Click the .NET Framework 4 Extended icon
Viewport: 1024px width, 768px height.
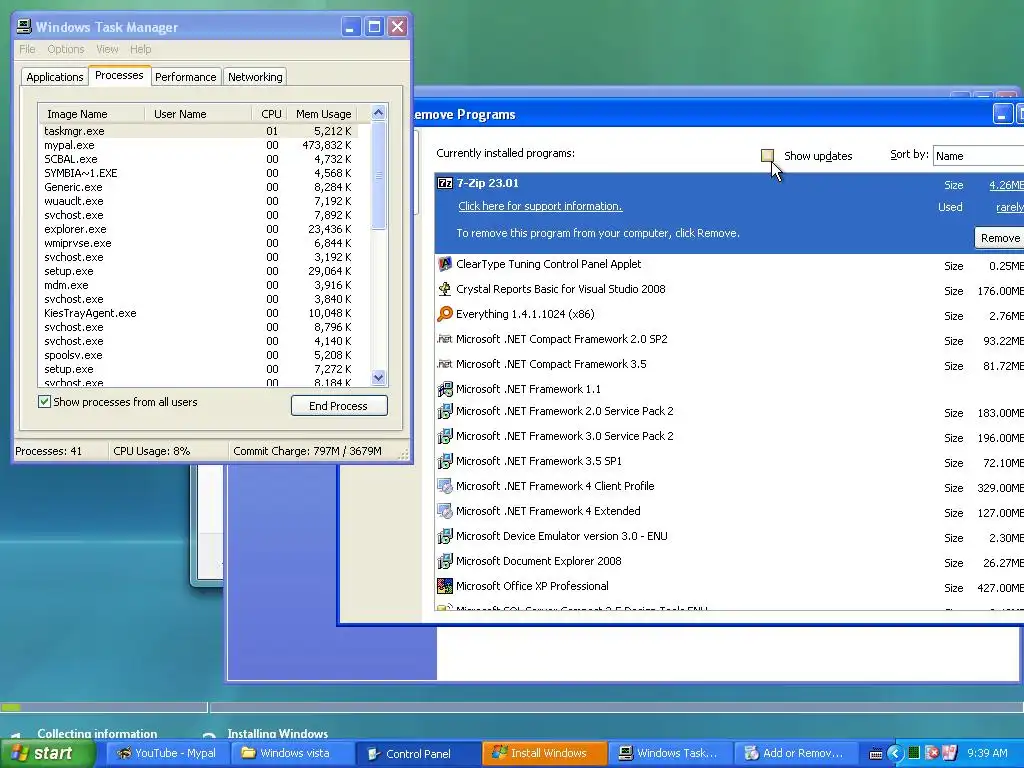click(445, 511)
